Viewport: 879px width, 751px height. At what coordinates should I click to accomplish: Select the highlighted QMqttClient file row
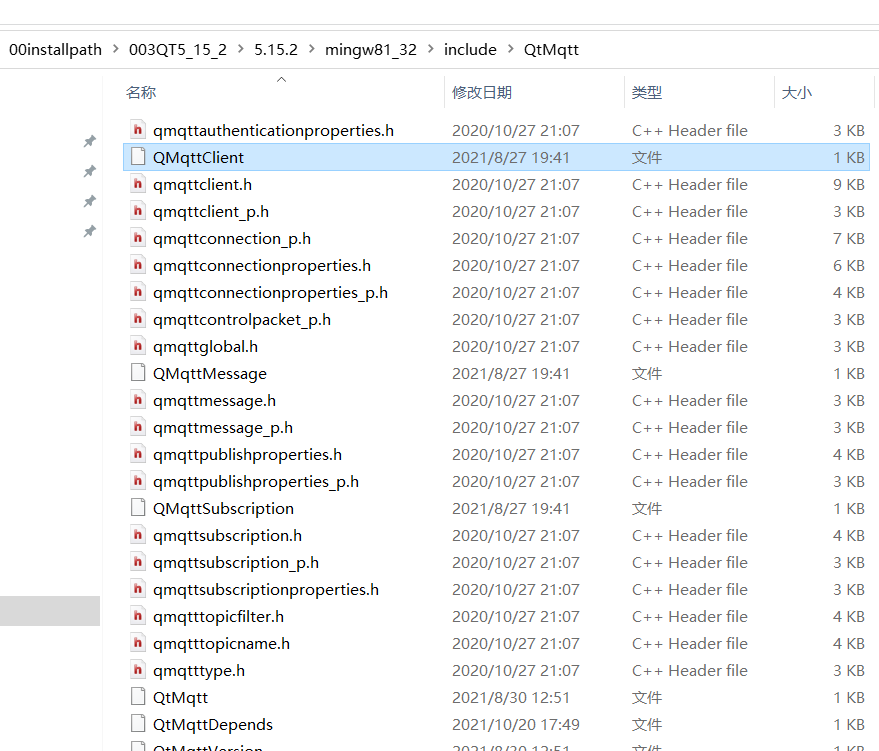[x=400, y=157]
